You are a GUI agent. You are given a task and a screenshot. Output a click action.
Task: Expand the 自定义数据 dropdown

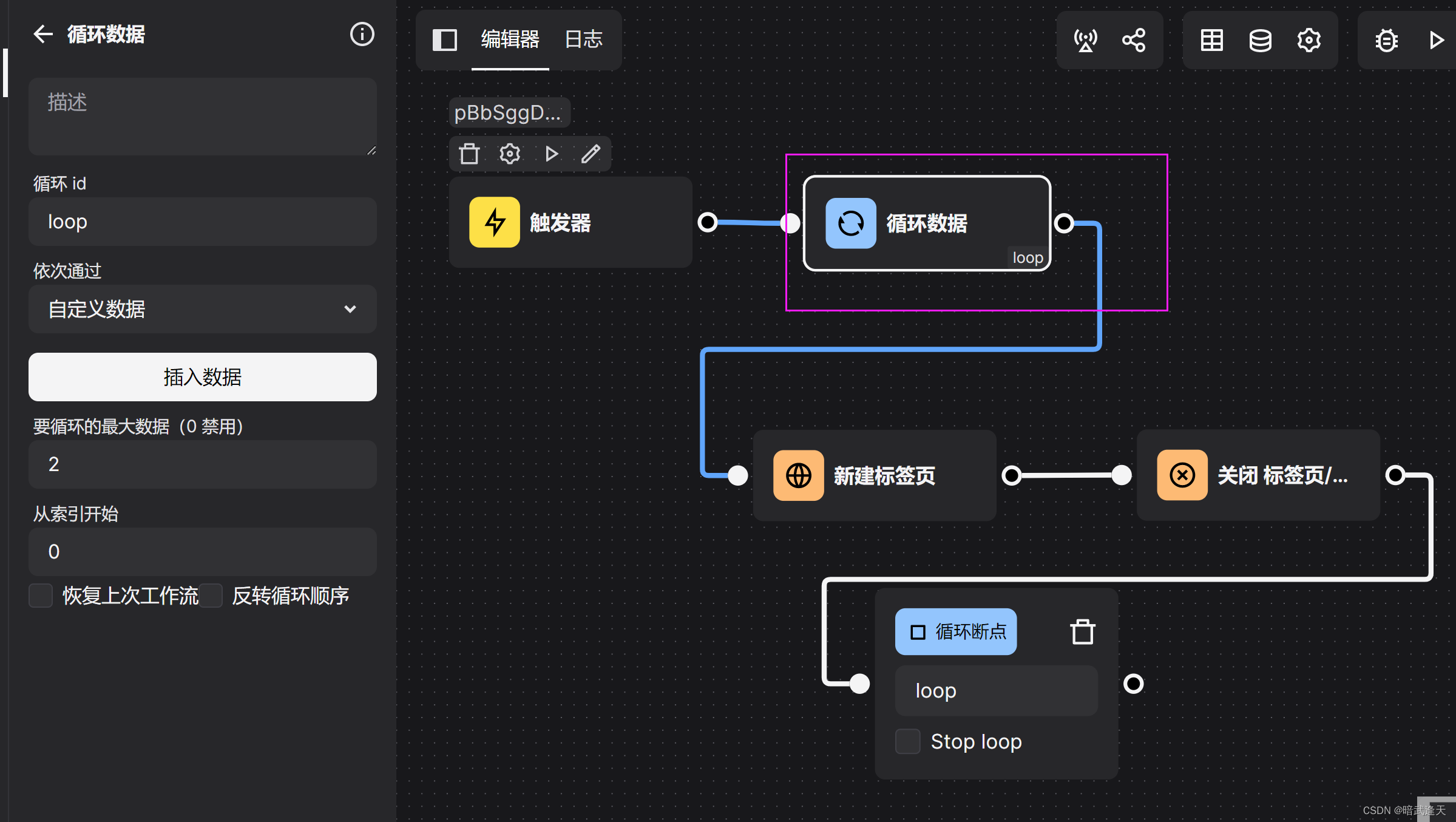(x=202, y=309)
